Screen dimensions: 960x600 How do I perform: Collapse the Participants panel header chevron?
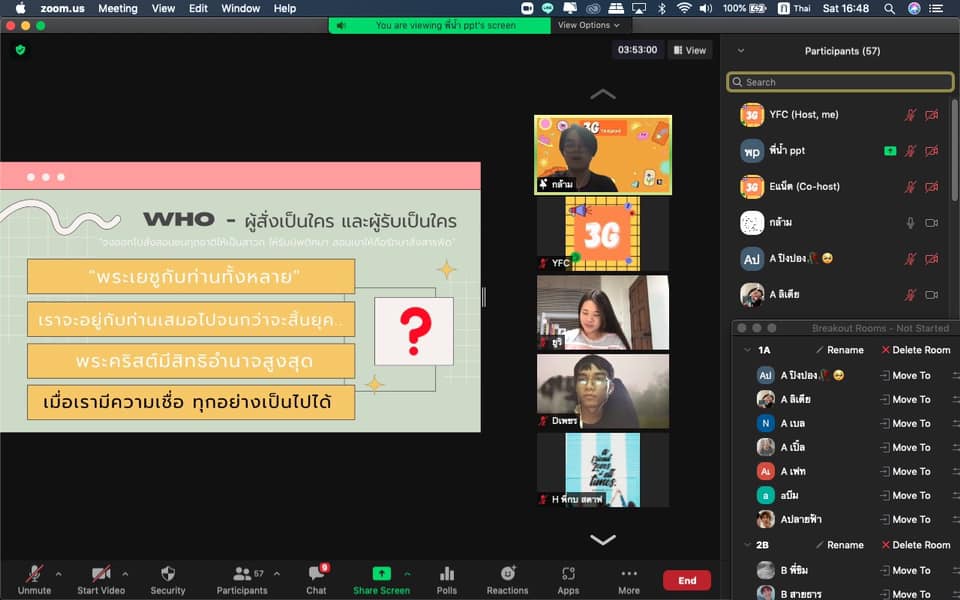coord(740,51)
